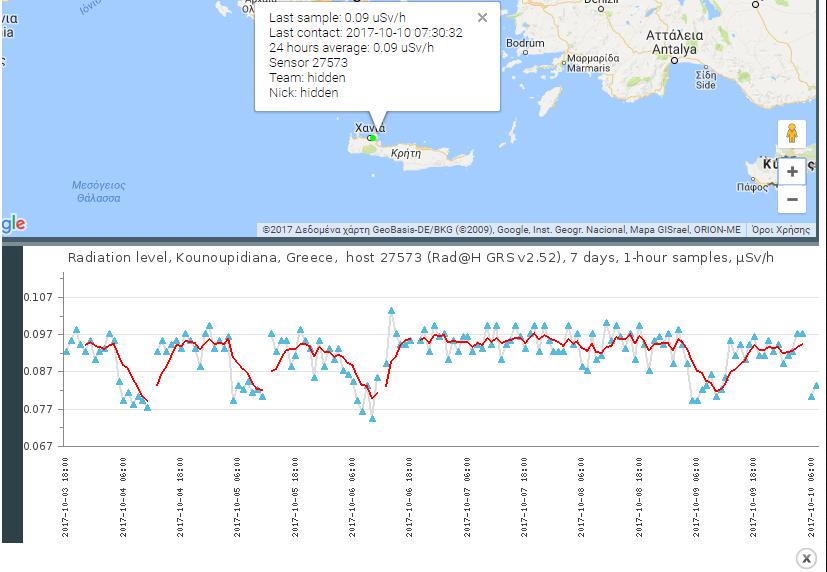The image size is (827, 572).
Task: Click the last data point on the chart
Action: [817, 385]
